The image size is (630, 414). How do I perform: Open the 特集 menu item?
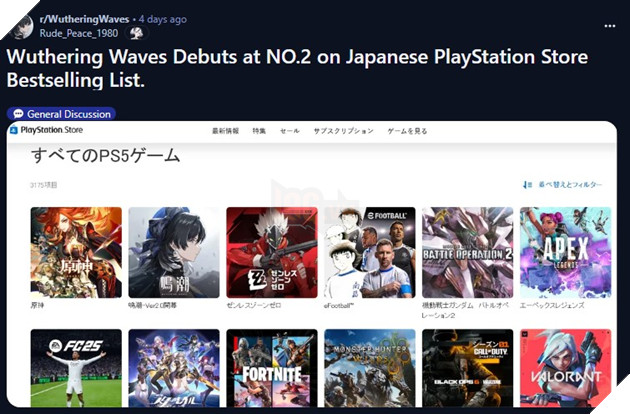[x=259, y=131]
